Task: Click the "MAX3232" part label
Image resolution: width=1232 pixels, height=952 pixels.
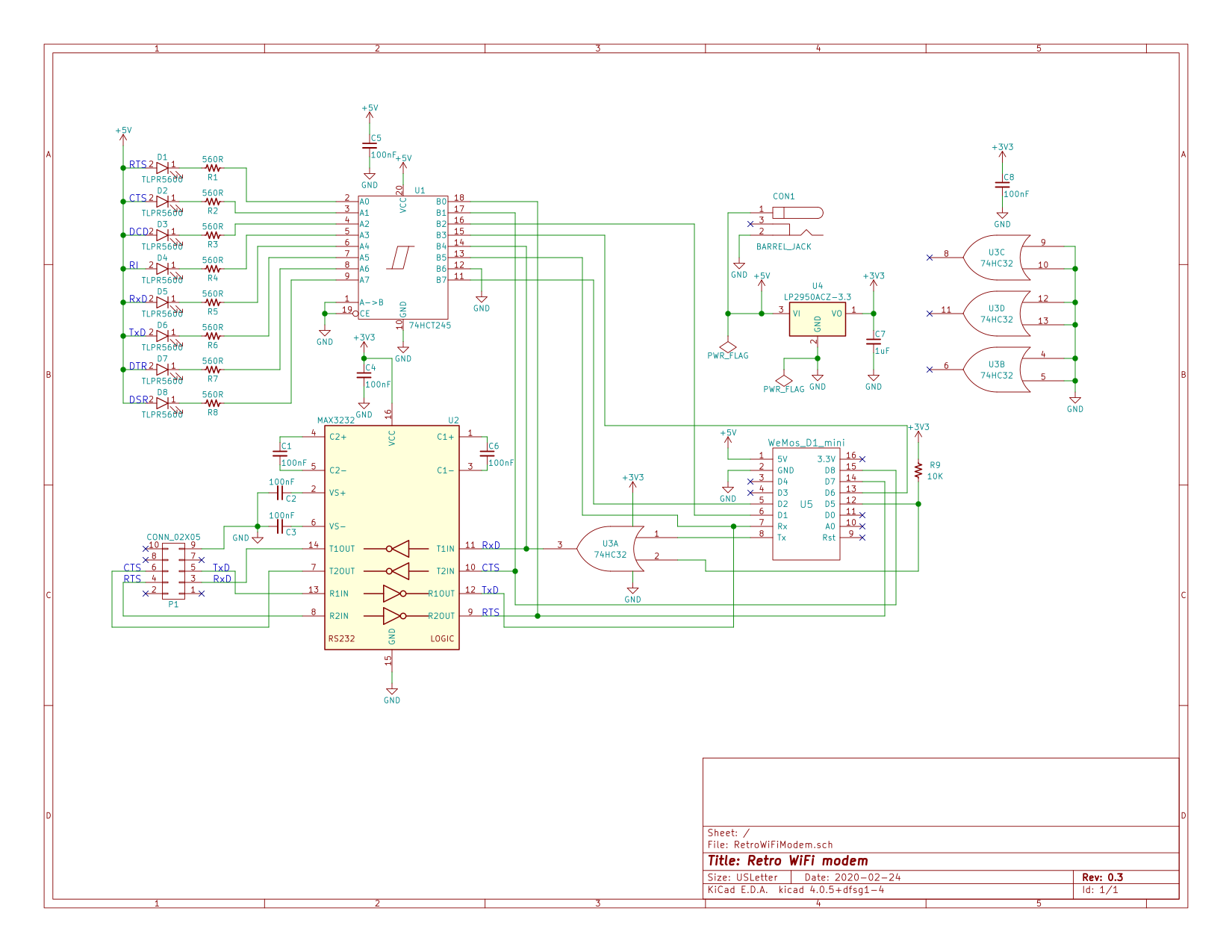Action: pyautogui.click(x=336, y=420)
